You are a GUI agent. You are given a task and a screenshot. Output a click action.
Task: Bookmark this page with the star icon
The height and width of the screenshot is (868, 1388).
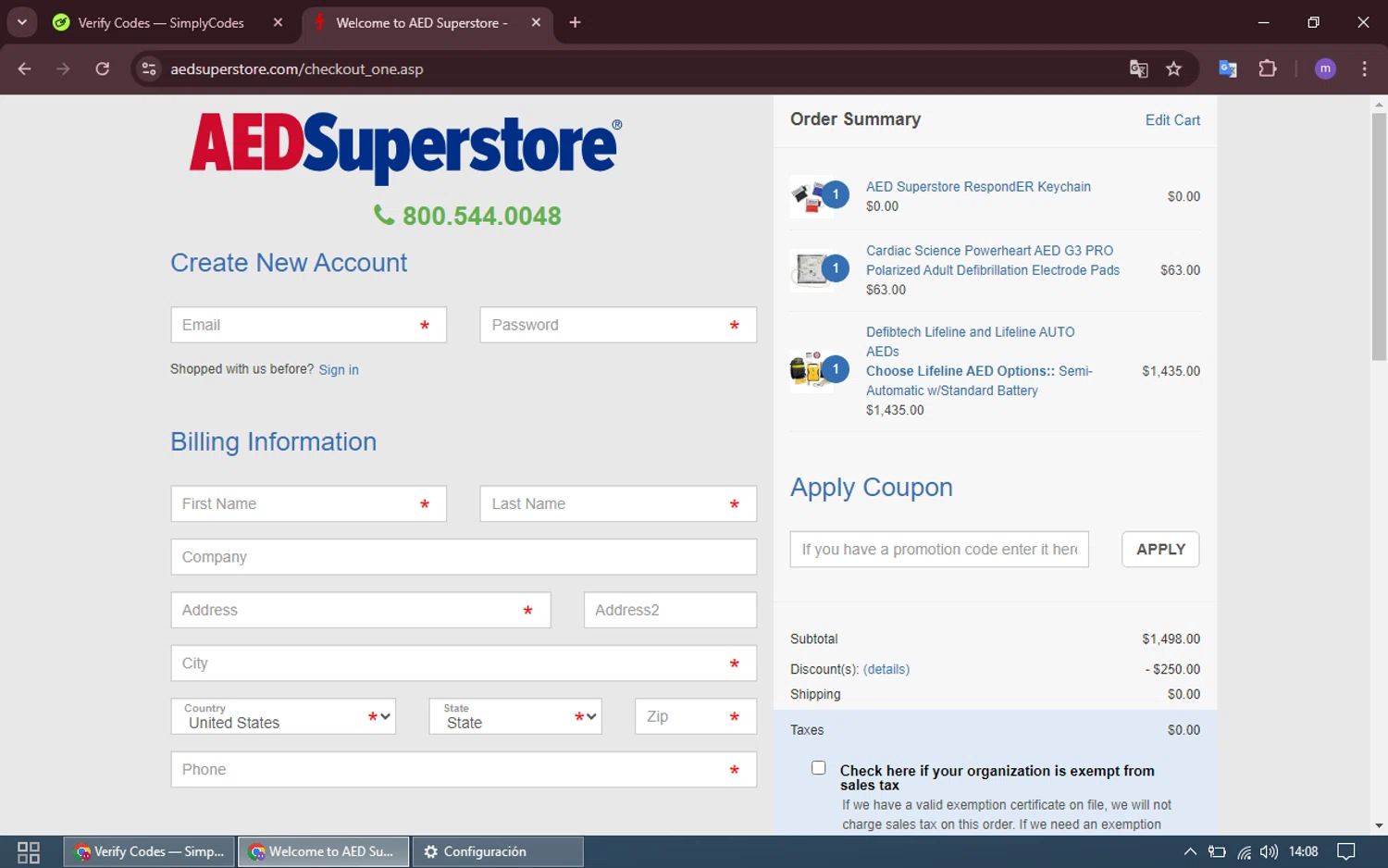[1173, 68]
